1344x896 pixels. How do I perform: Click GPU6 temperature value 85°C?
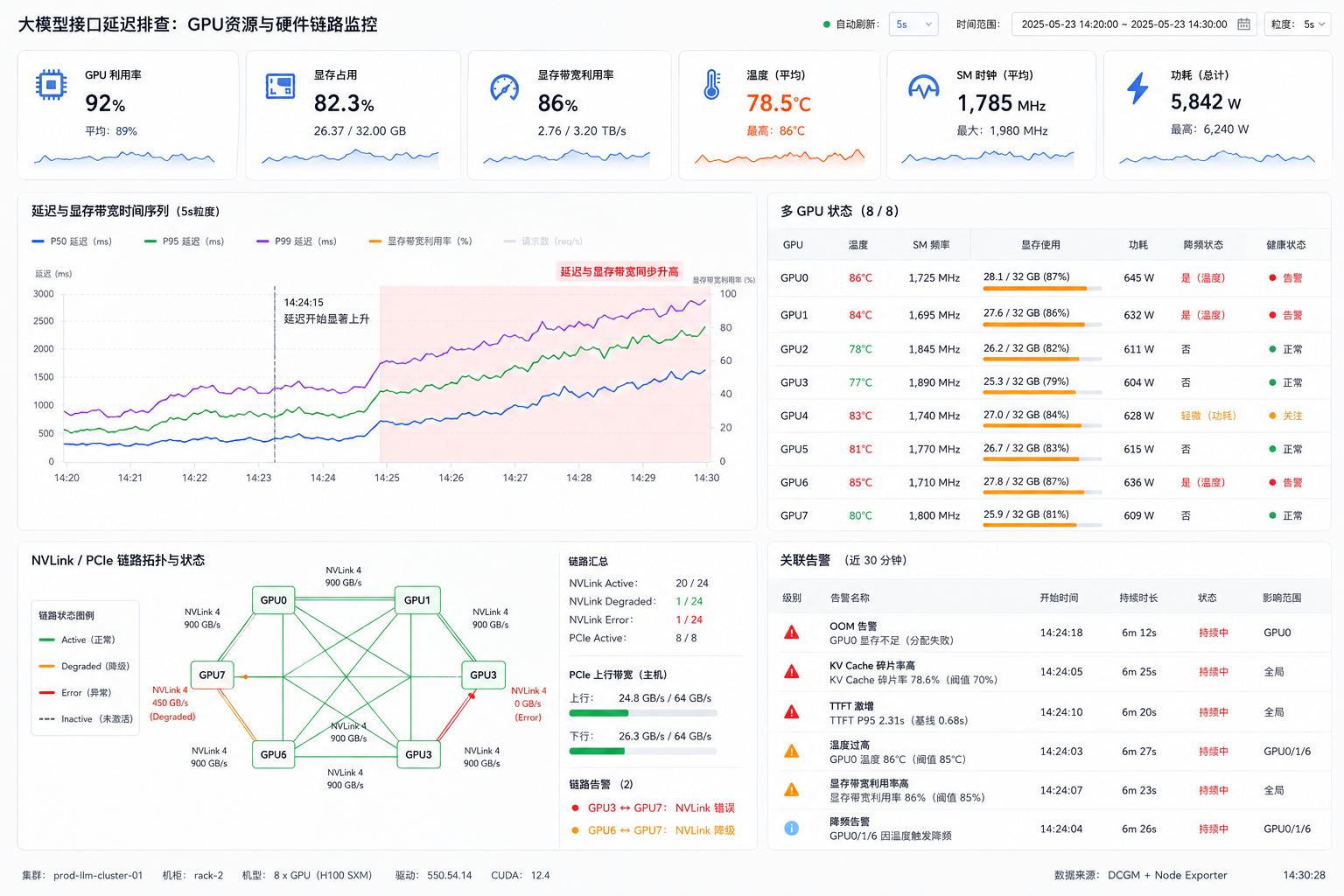[860, 482]
